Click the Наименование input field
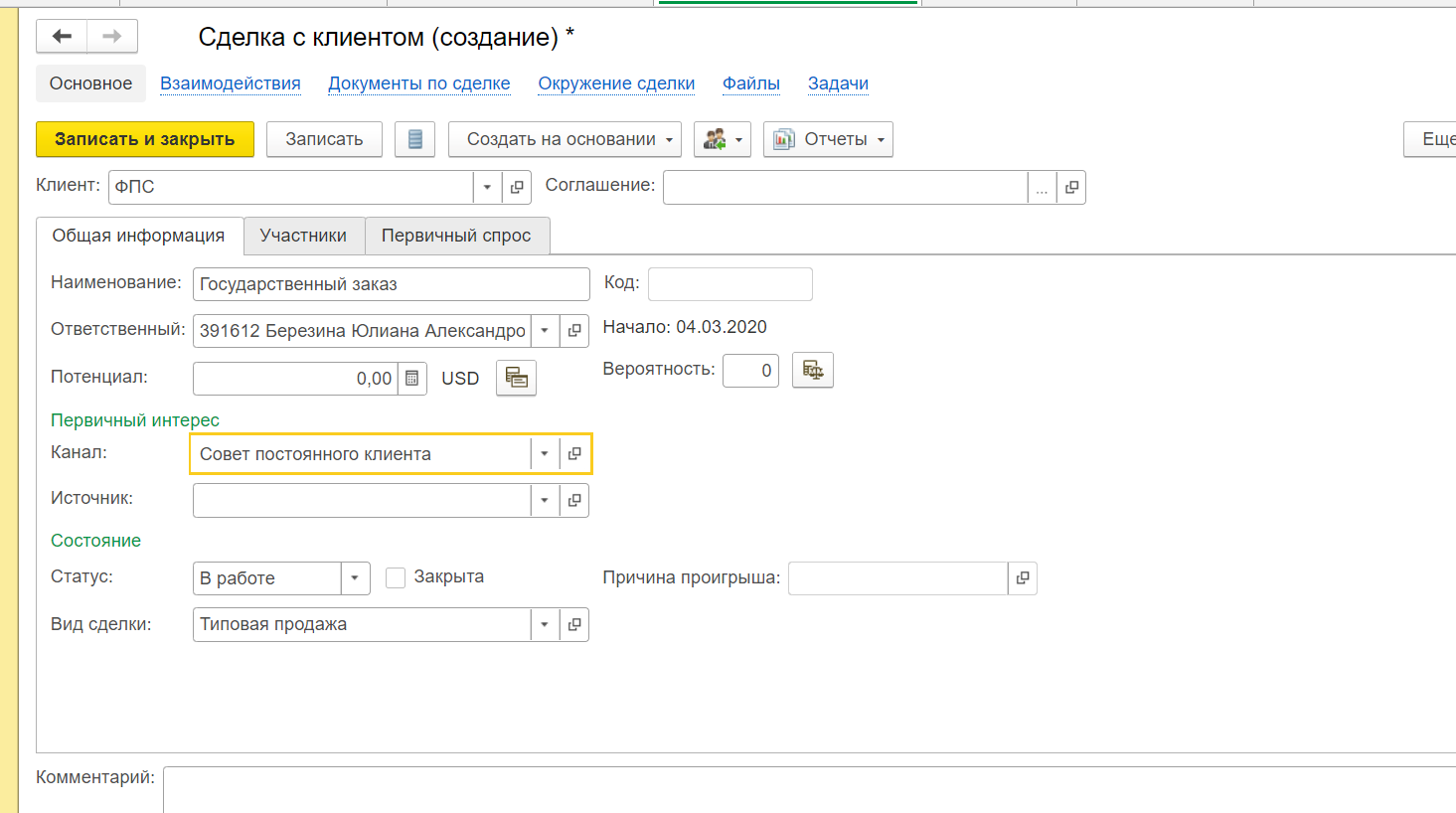The height and width of the screenshot is (813, 1456). 391,284
